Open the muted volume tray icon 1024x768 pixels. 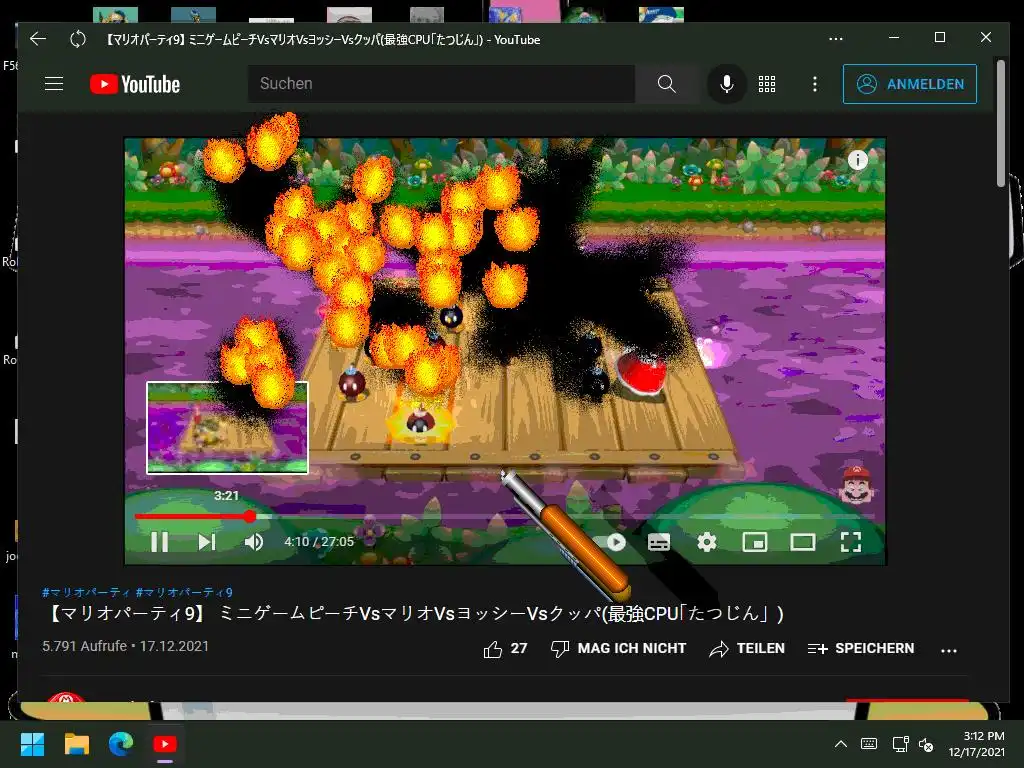tap(926, 744)
